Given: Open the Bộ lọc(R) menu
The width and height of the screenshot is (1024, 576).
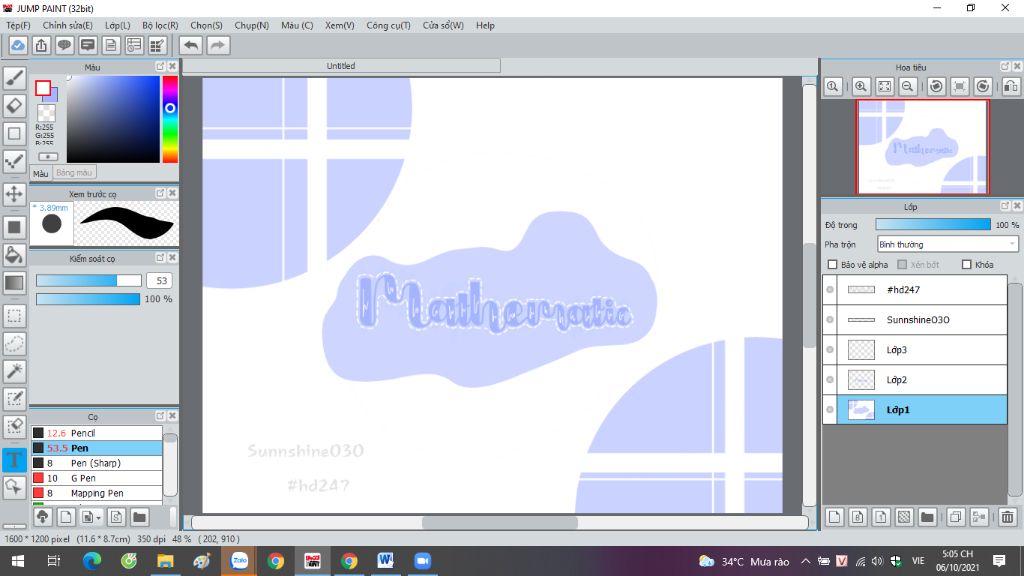Looking at the screenshot, I should pyautogui.click(x=160, y=25).
